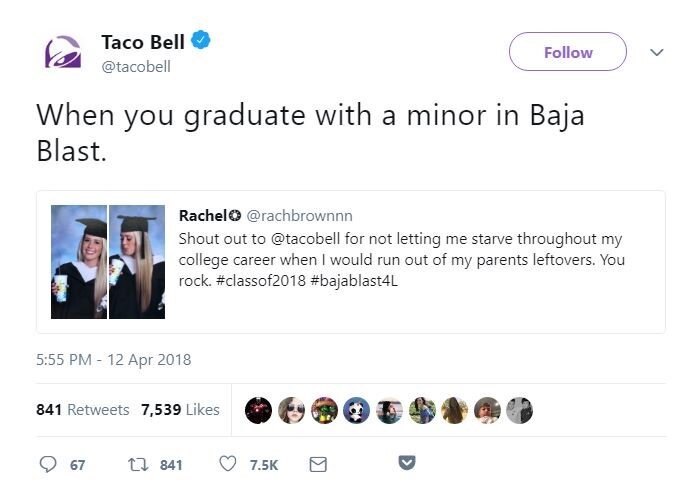The width and height of the screenshot is (700, 498).
Task: Click the reply speech bubble icon
Action: (49, 464)
